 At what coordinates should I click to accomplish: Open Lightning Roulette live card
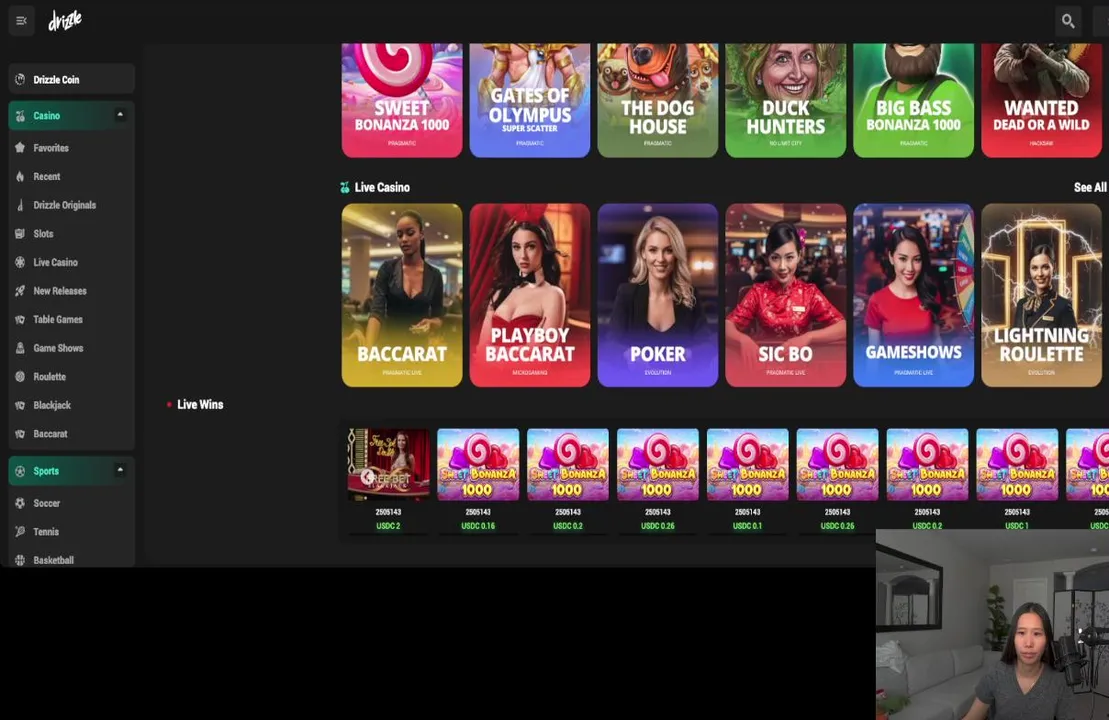point(1042,295)
